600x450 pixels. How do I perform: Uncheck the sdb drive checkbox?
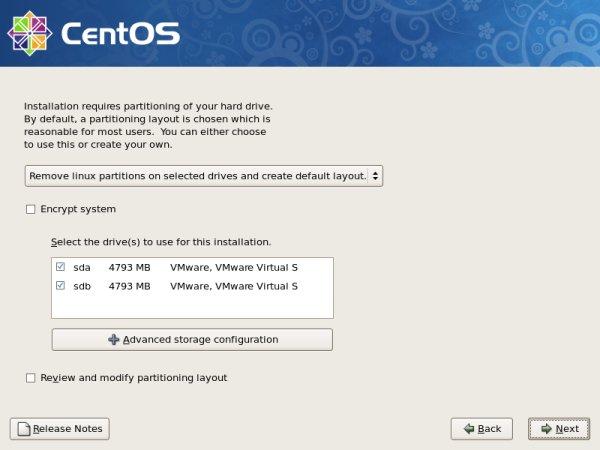(x=61, y=286)
